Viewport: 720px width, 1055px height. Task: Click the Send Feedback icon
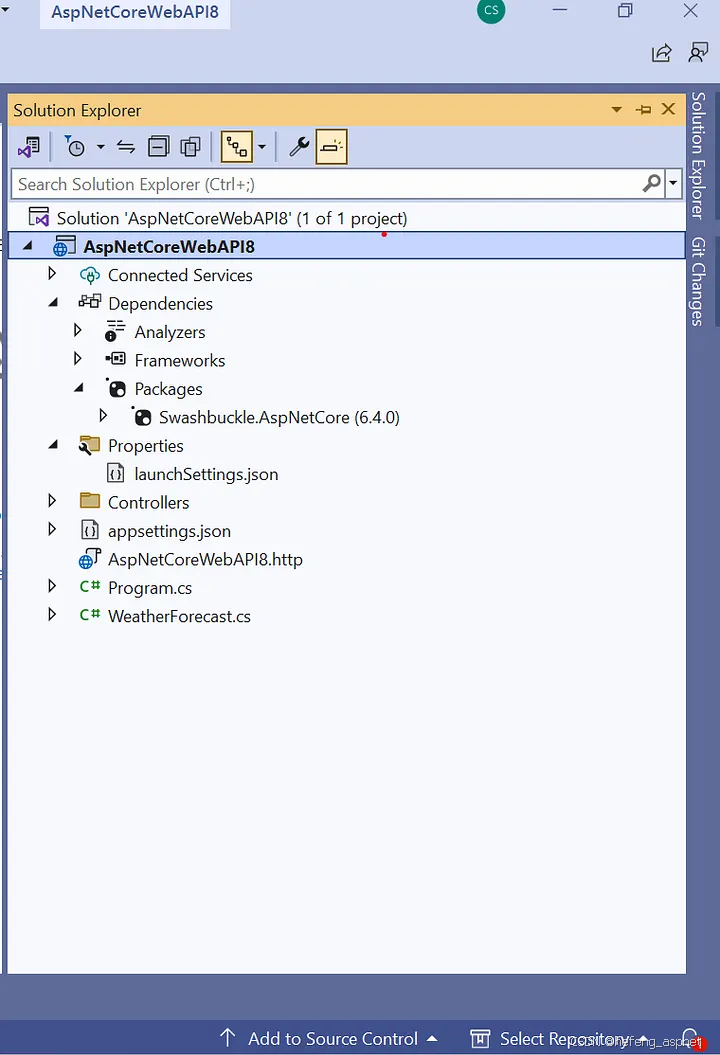coord(698,52)
